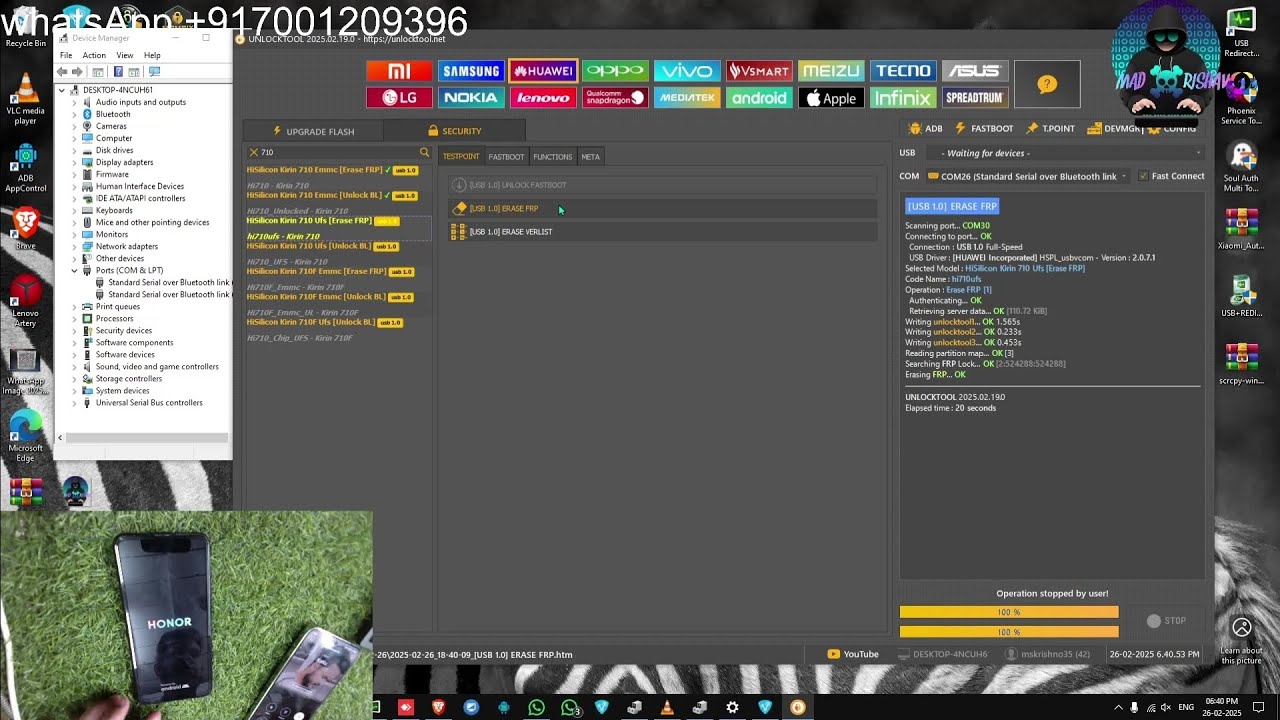Viewport: 1280px width, 720px height.
Task: Select the MediaTek brand logo
Action: click(687, 98)
